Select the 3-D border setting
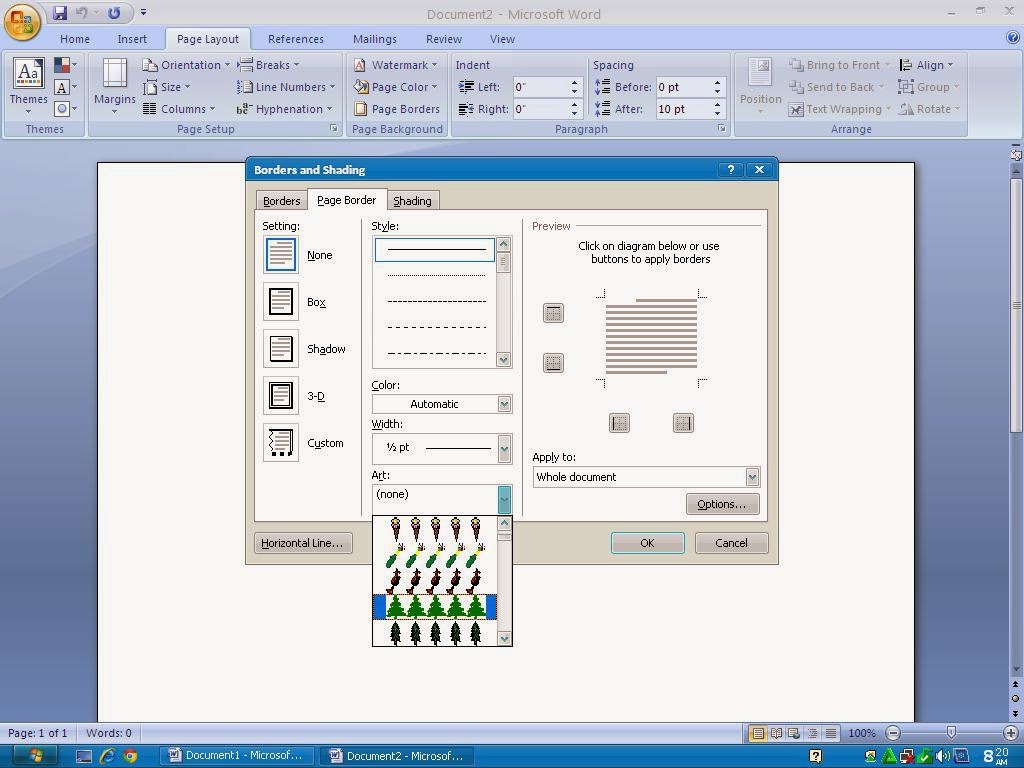 click(x=280, y=395)
